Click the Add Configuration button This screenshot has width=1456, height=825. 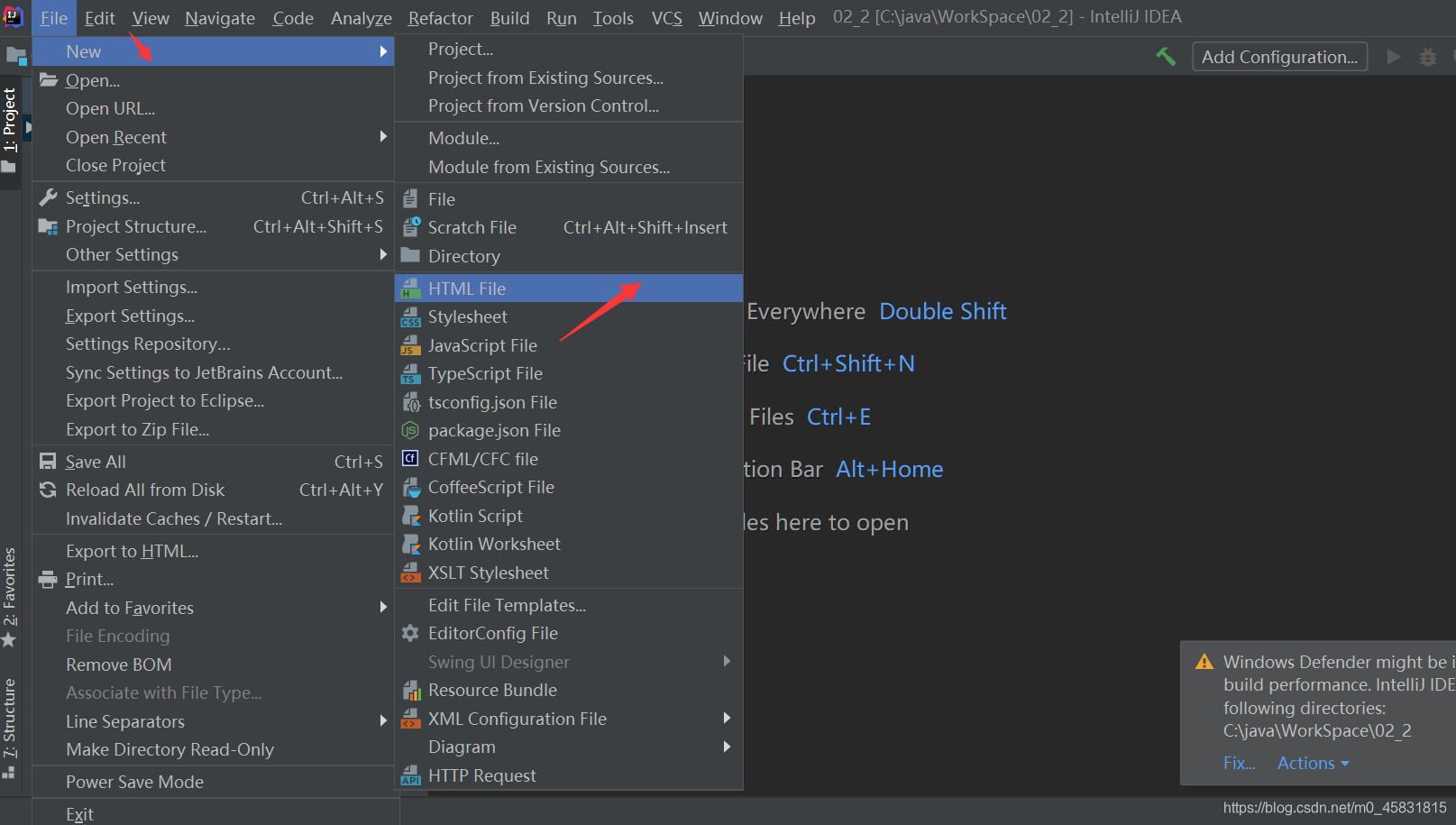[1279, 57]
